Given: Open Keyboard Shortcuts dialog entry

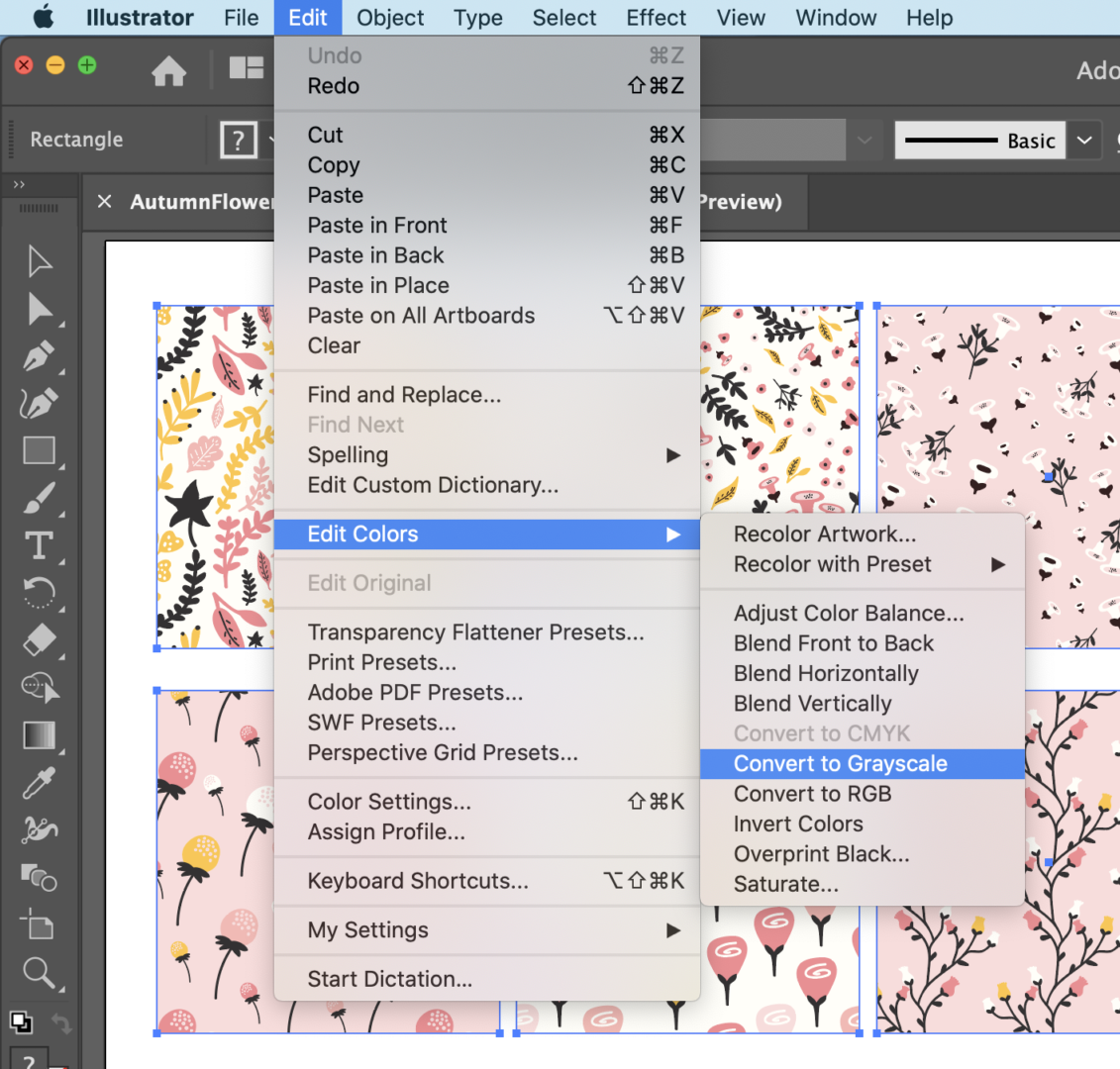Looking at the screenshot, I should click(x=418, y=881).
